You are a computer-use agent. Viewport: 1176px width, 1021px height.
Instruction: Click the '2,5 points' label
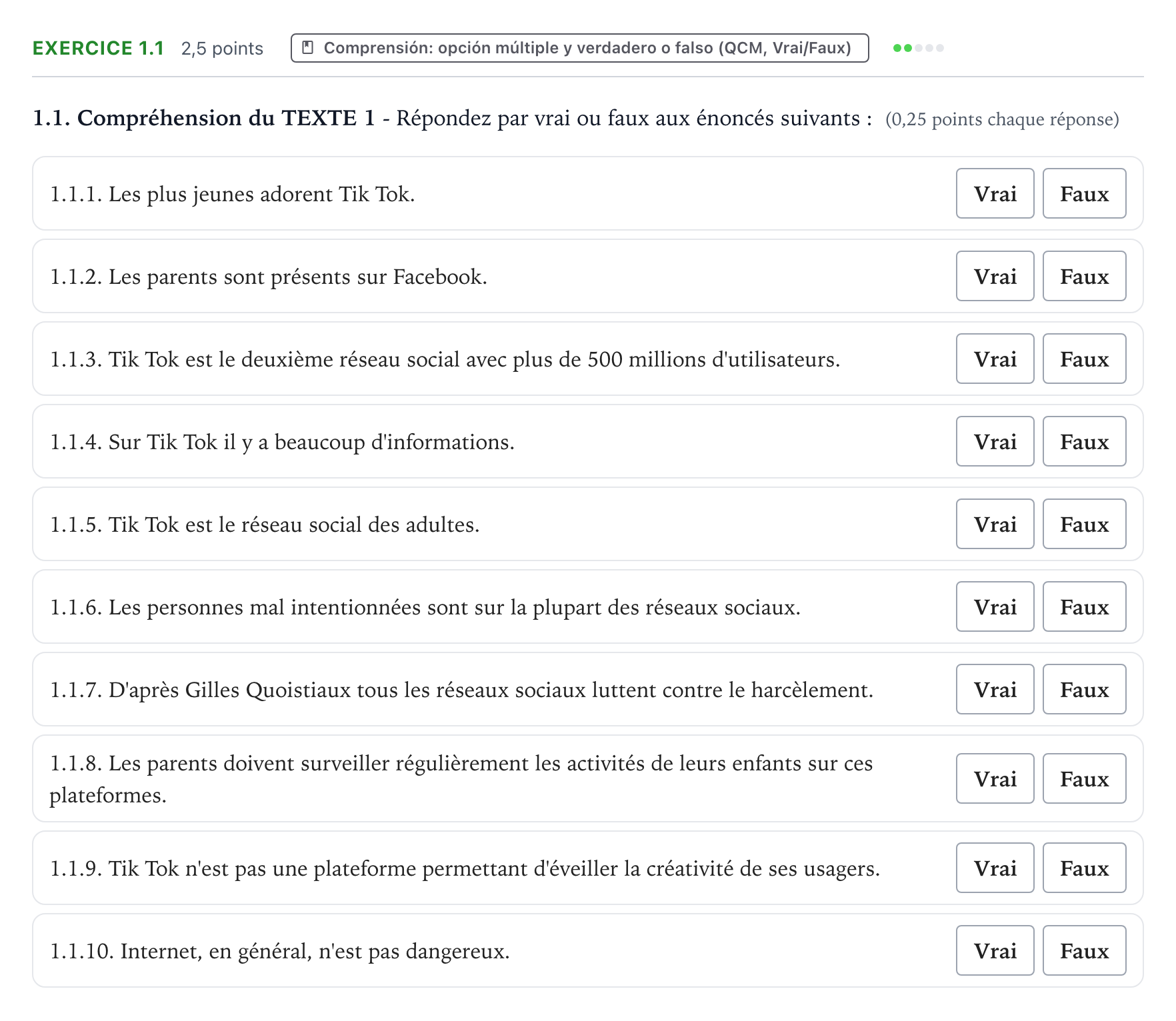pyautogui.click(x=222, y=49)
